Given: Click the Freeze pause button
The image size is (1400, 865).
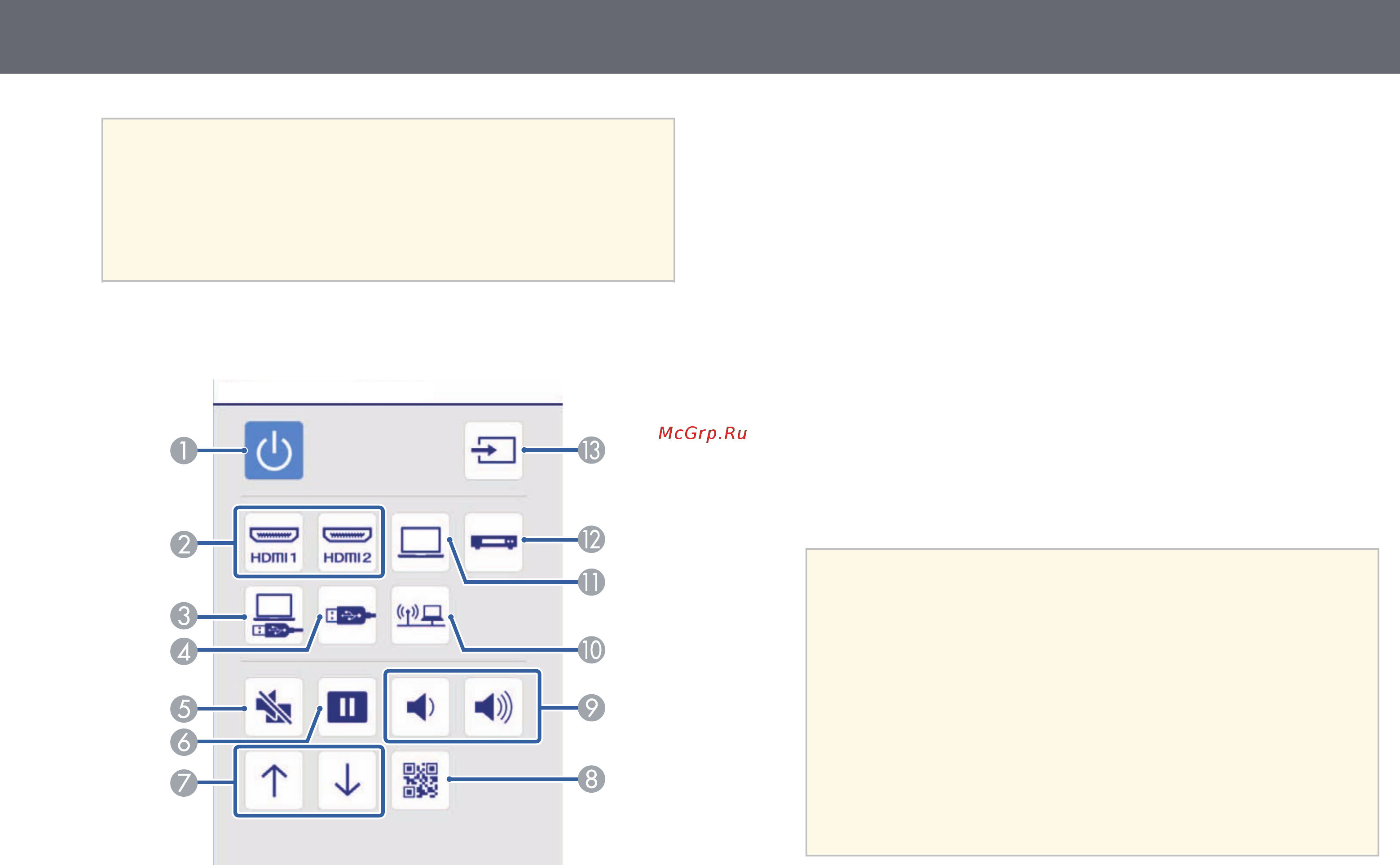Looking at the screenshot, I should tap(347, 706).
